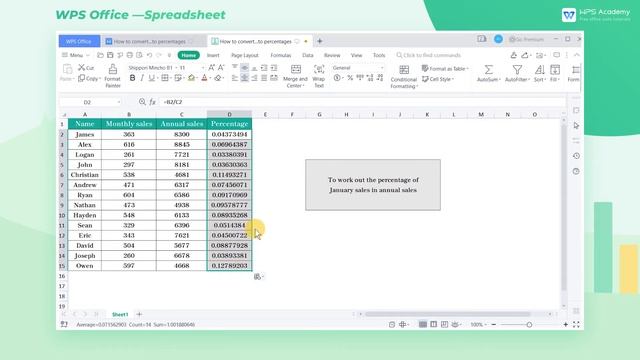Click the Increase font size icon

(211, 68)
